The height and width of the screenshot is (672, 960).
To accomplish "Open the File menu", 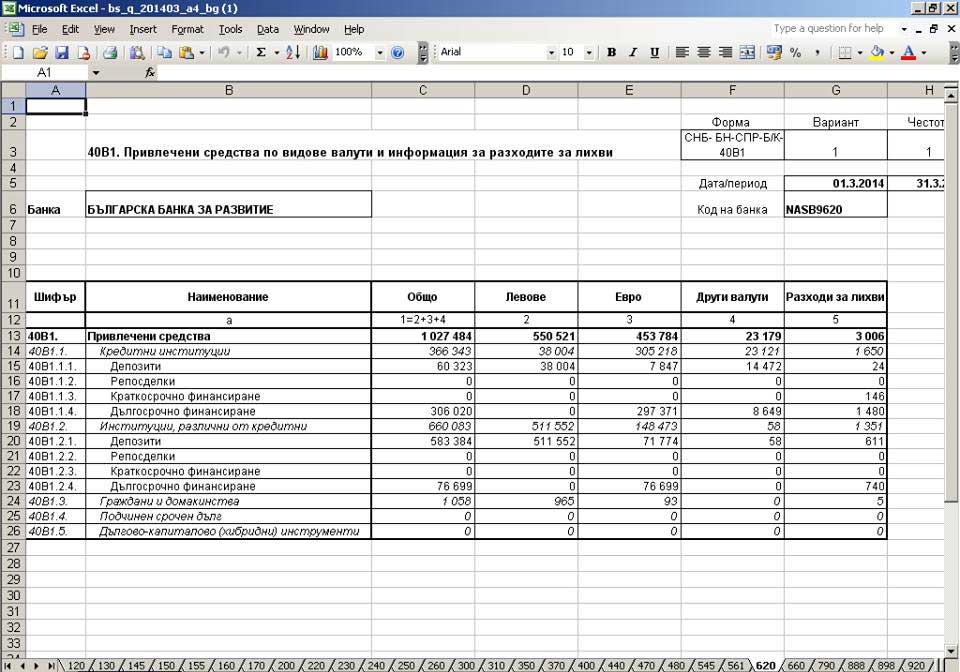I will [x=39, y=29].
